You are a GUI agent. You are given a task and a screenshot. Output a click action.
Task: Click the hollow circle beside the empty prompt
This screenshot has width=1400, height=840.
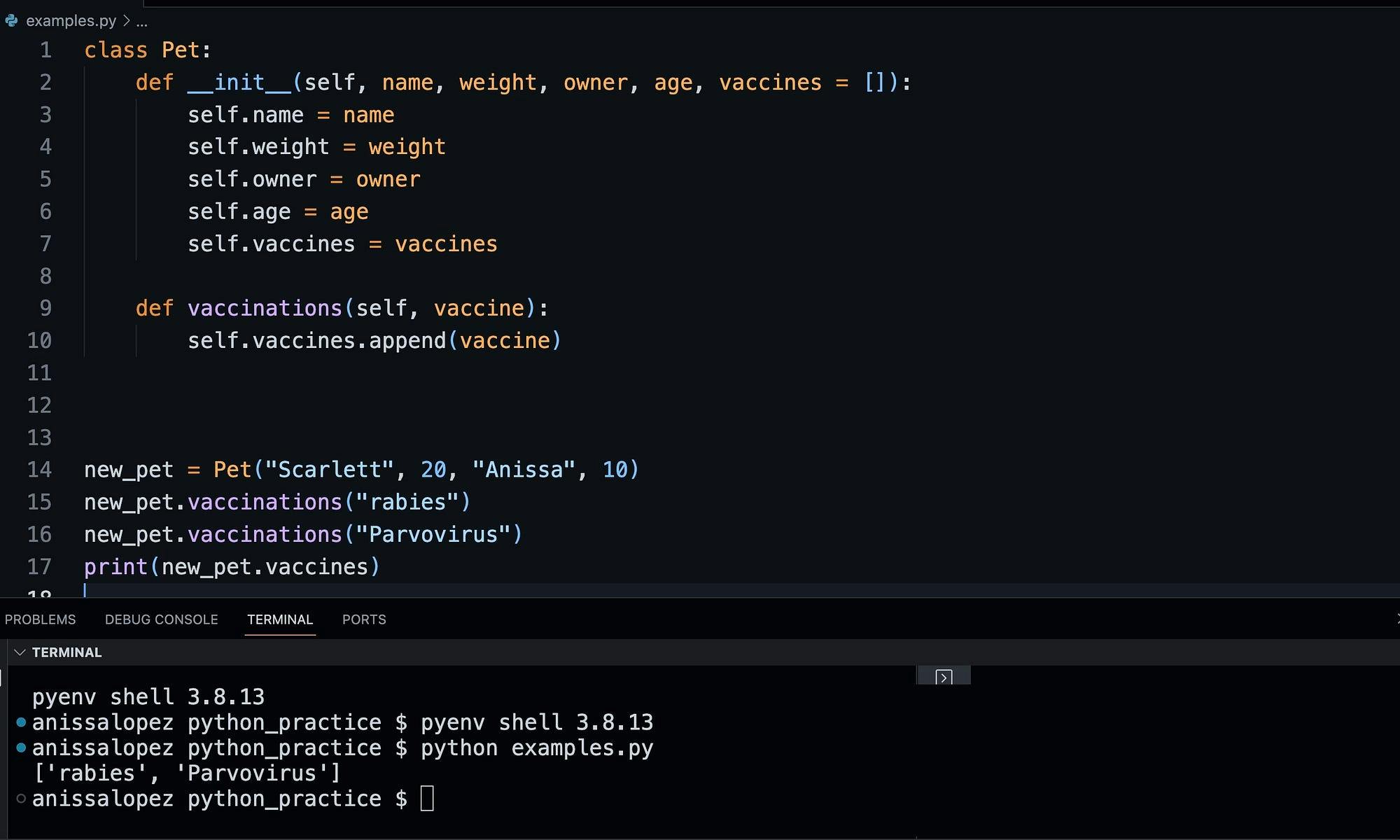pyautogui.click(x=21, y=799)
